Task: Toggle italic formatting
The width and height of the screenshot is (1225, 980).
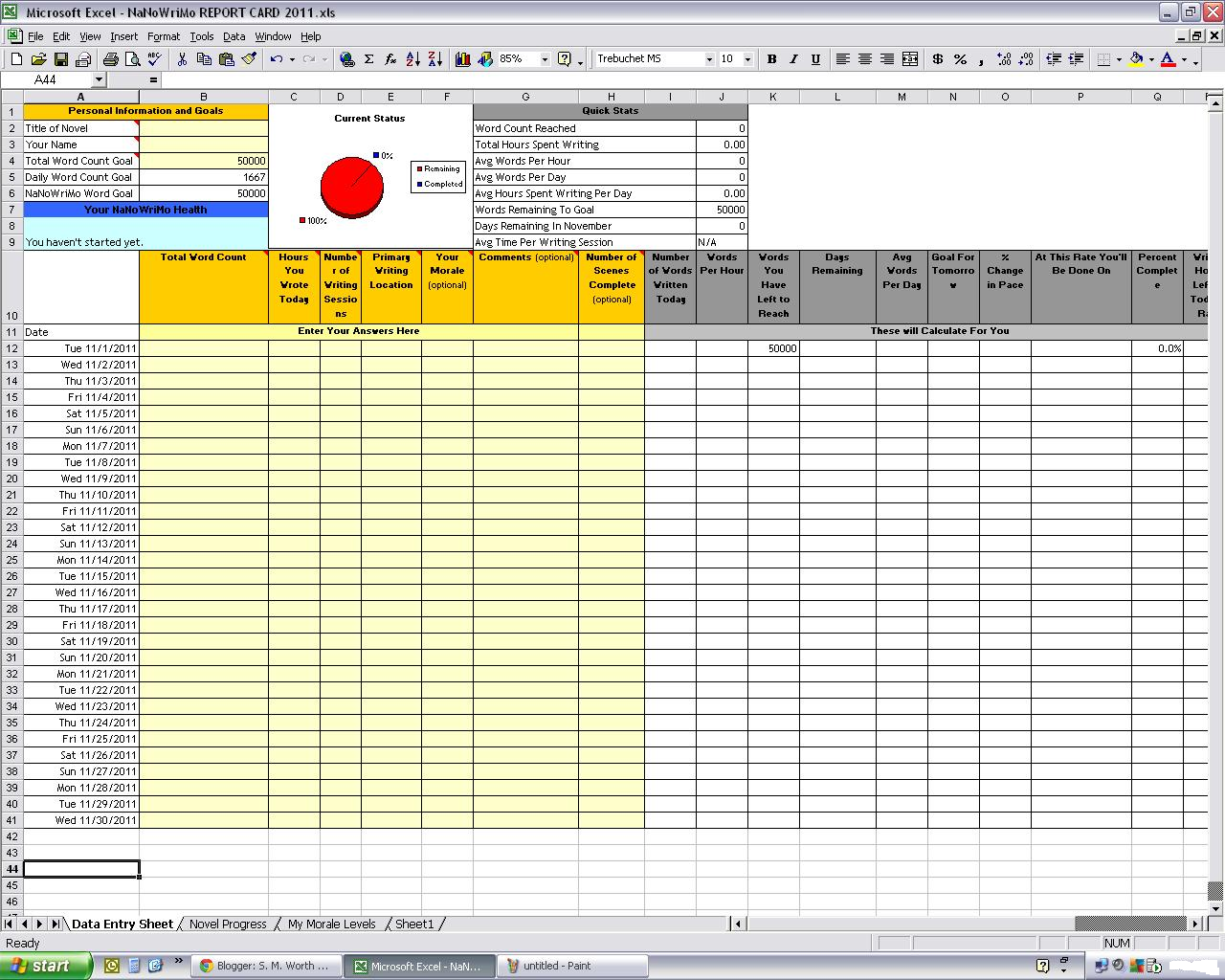Action: (x=792, y=58)
